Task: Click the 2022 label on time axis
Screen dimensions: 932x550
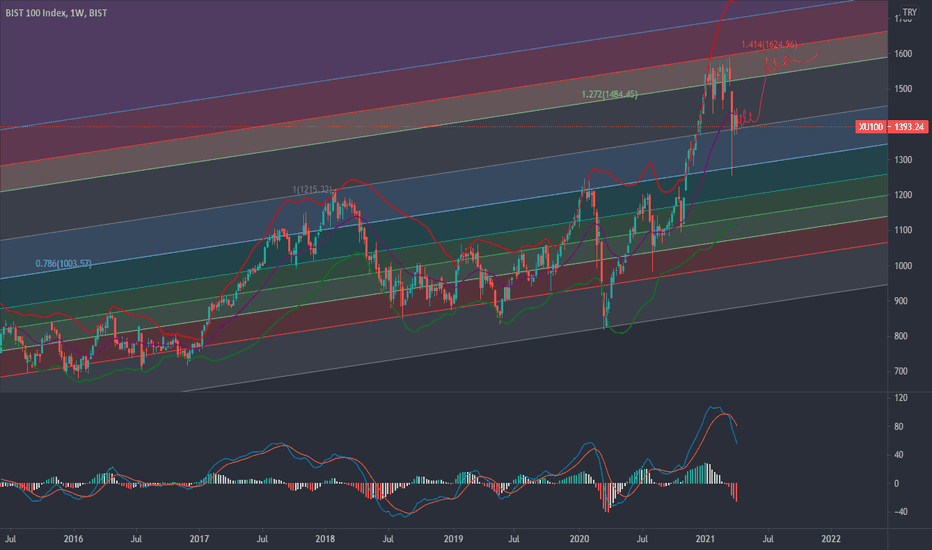Action: (x=831, y=539)
